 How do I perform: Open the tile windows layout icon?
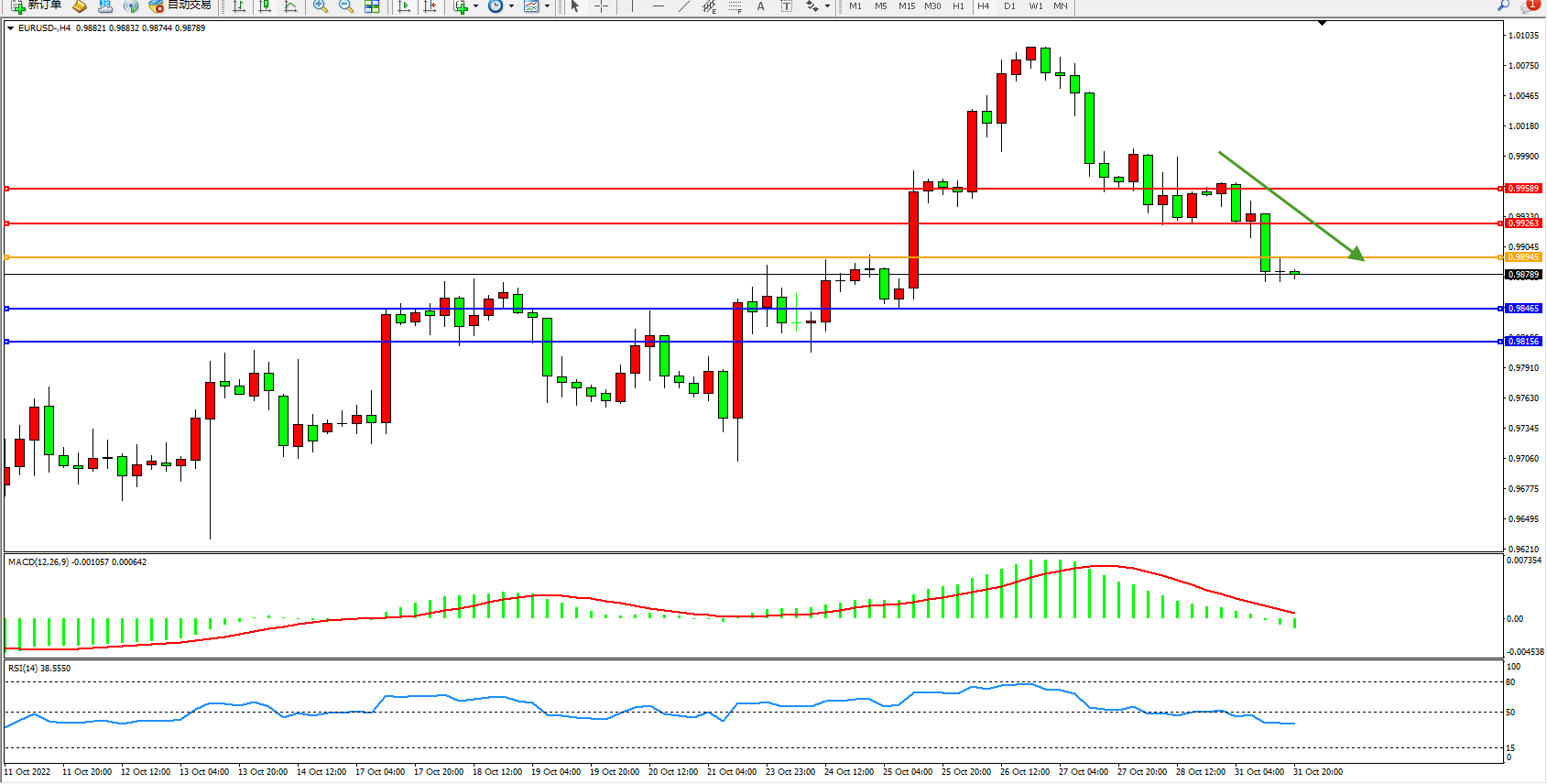tap(372, 6)
